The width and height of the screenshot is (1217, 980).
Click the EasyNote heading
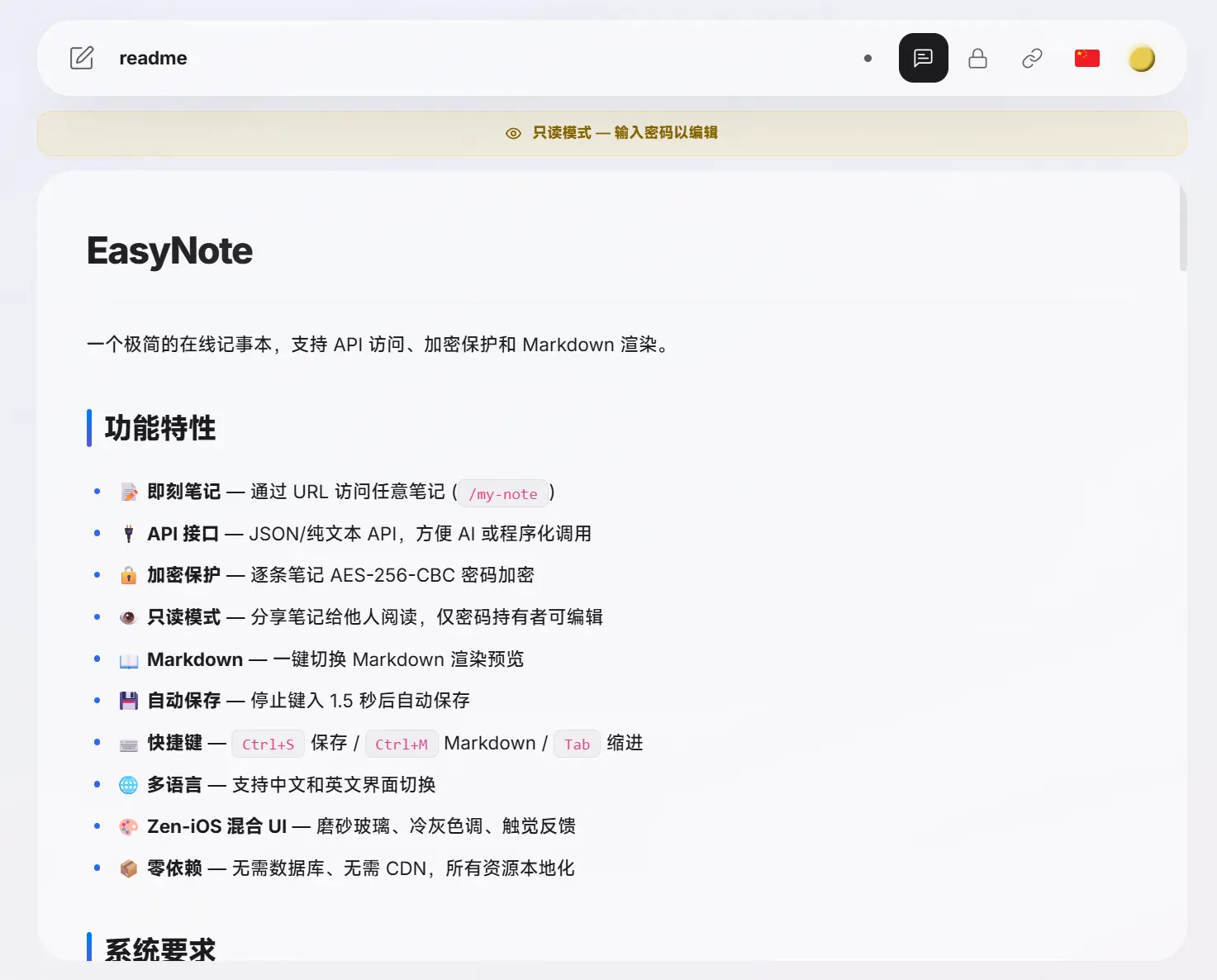169,250
